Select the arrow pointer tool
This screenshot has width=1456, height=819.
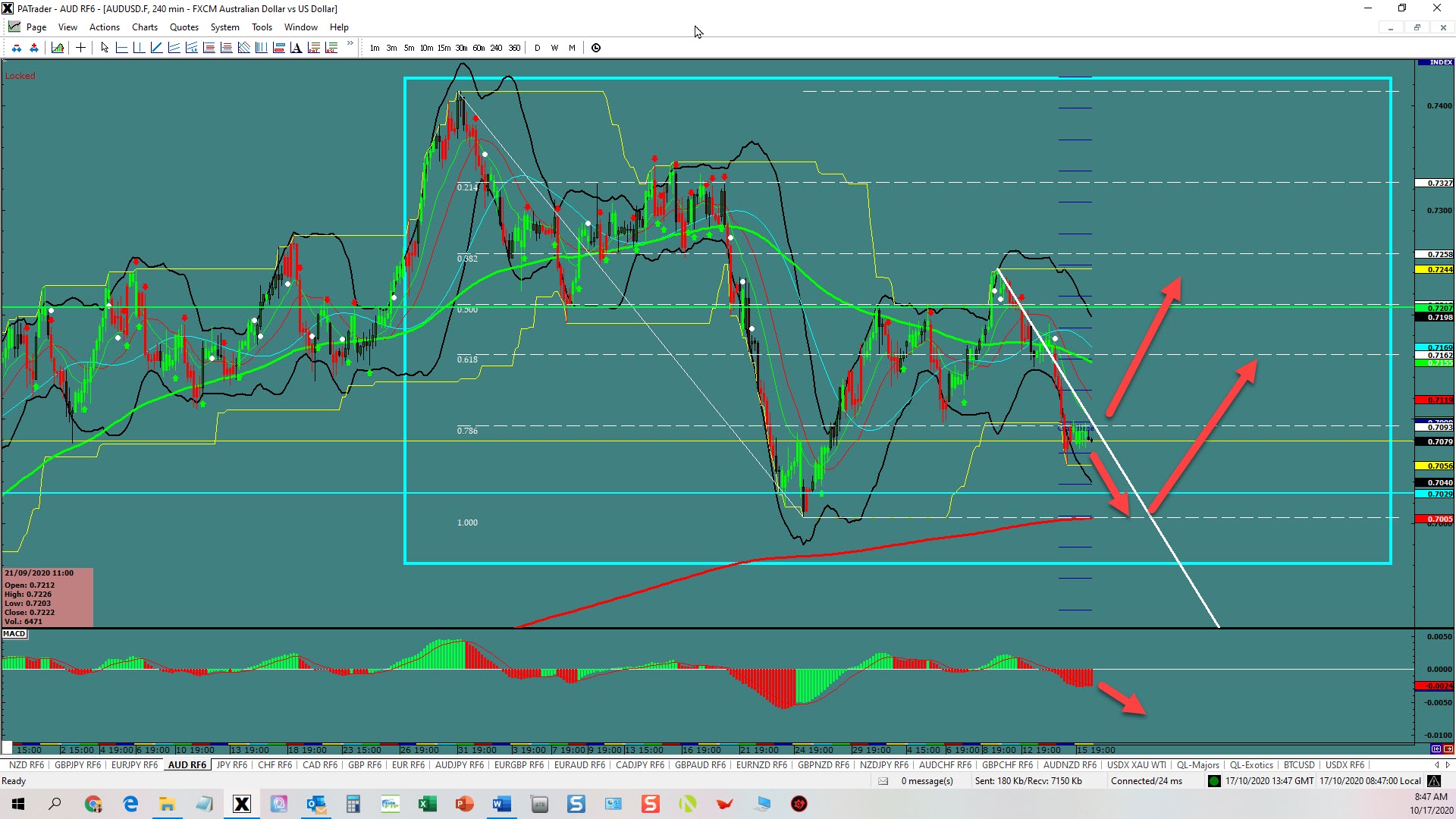(x=105, y=48)
